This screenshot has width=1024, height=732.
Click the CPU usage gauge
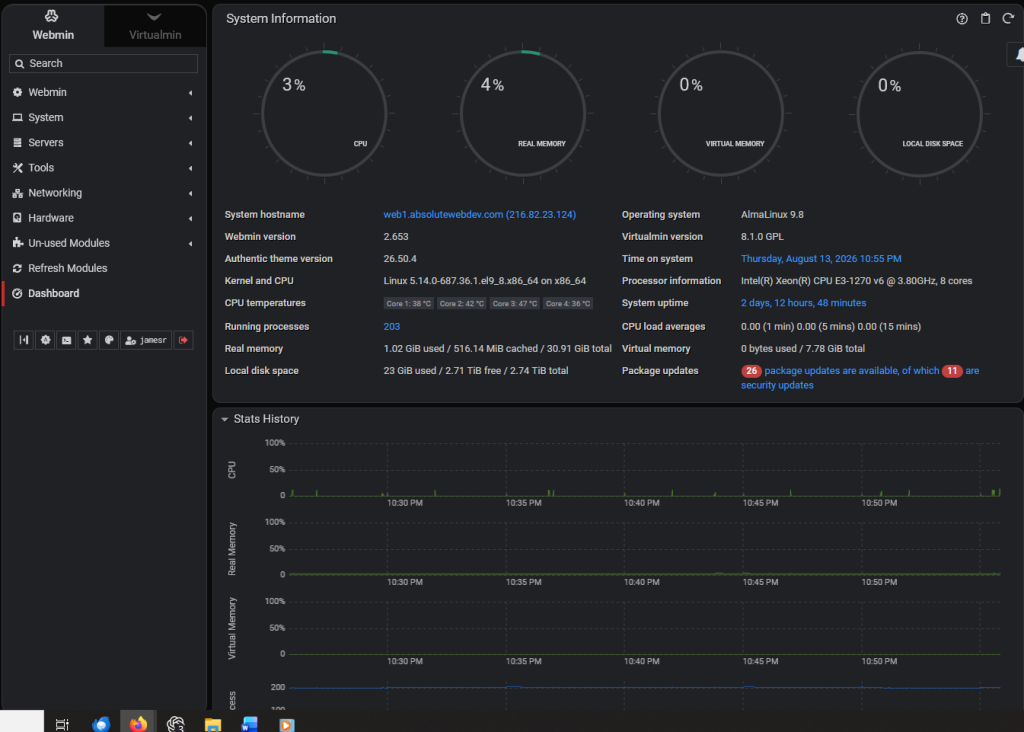325,114
